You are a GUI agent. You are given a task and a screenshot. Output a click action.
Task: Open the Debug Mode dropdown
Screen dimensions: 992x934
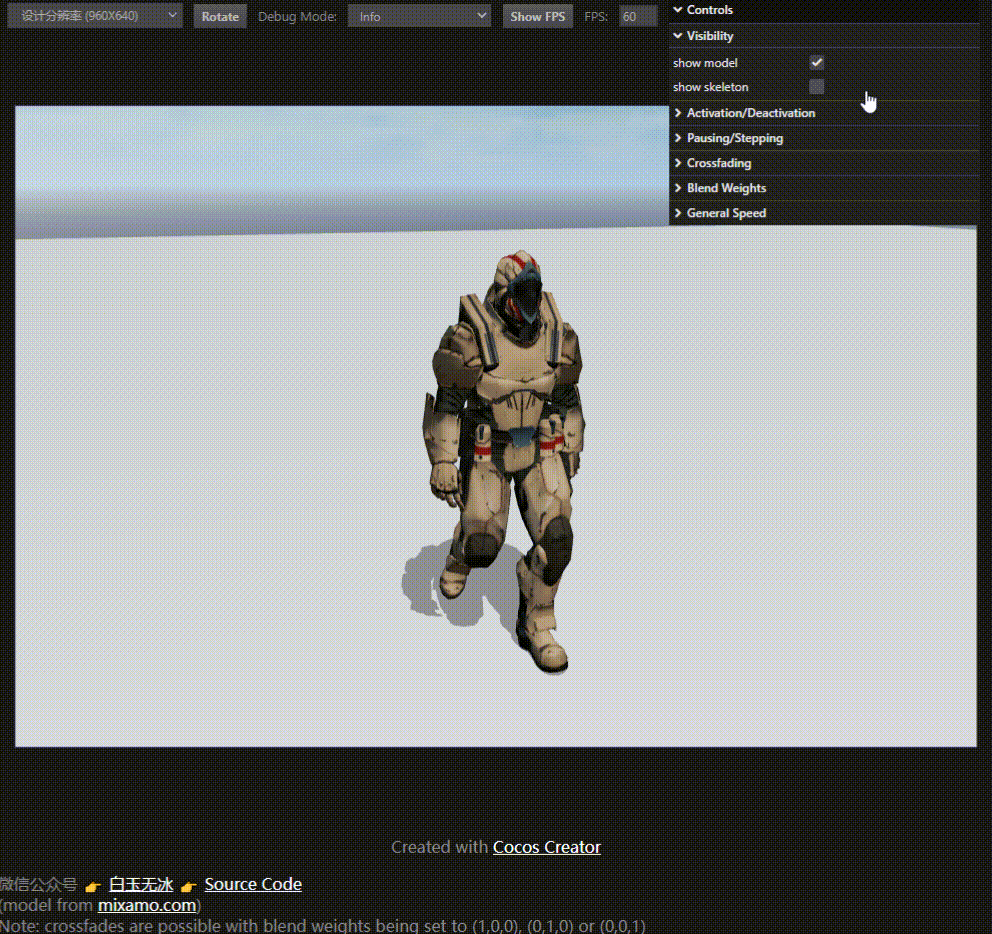click(419, 16)
